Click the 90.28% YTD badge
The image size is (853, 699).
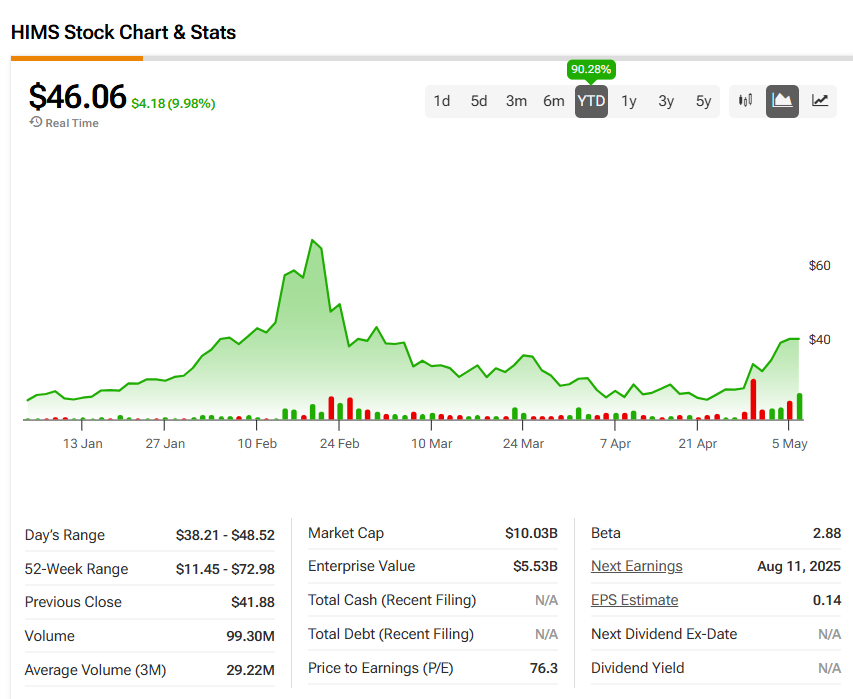point(591,70)
